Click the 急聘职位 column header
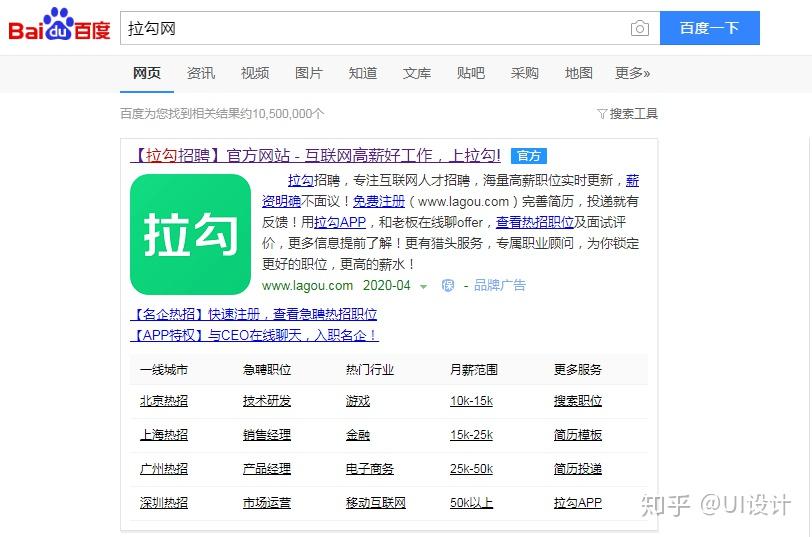 tap(267, 370)
